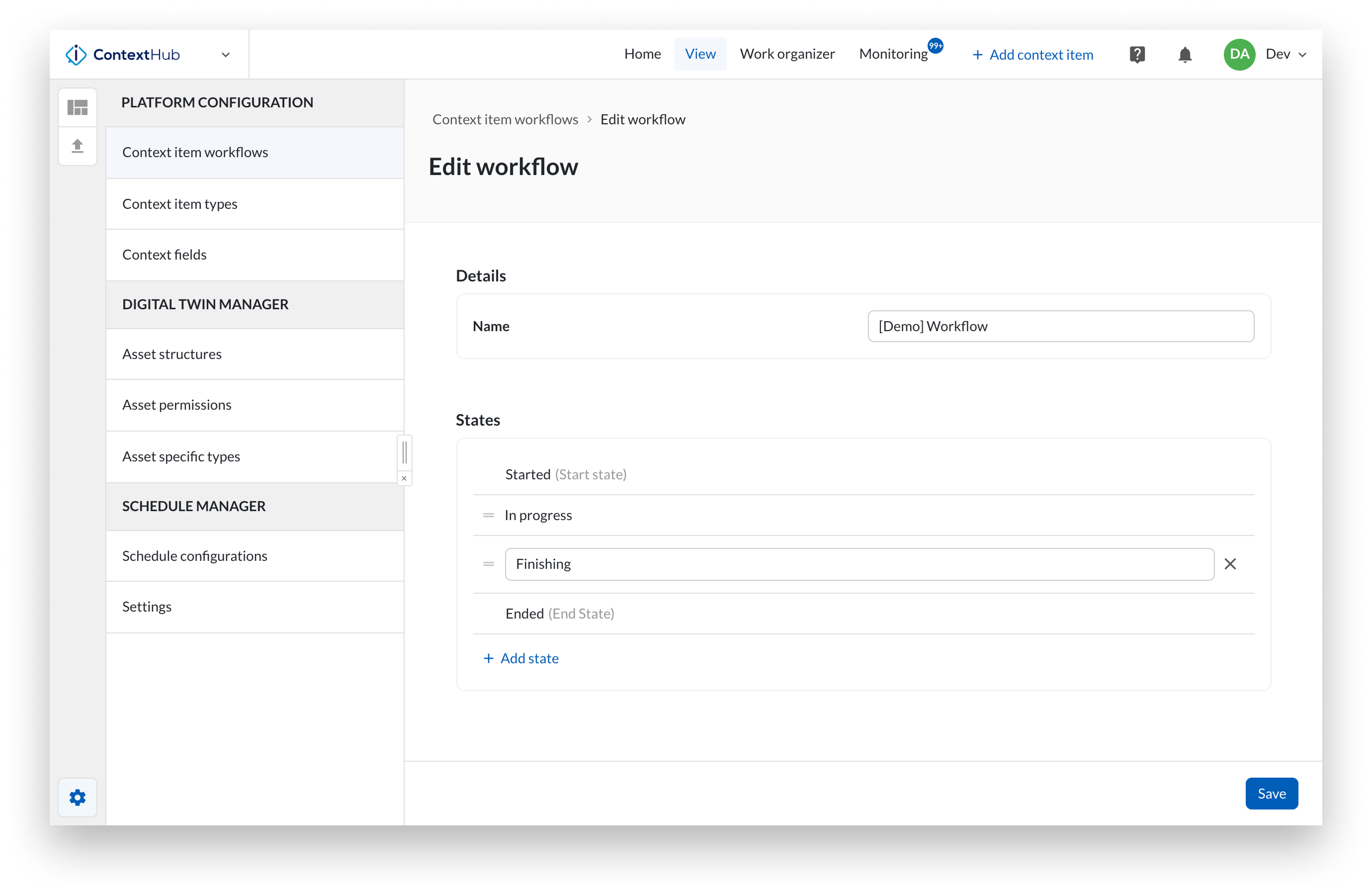Click the Edit workflow breadcrumb text
1372x895 pixels.
(x=642, y=119)
